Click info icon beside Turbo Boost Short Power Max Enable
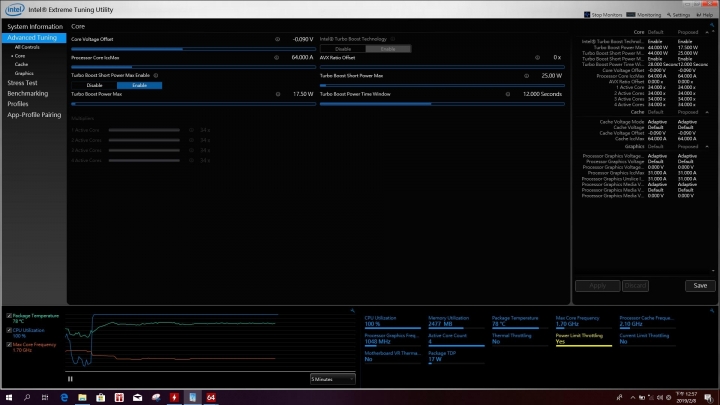Viewport: 720px width, 405px height. coord(156,75)
